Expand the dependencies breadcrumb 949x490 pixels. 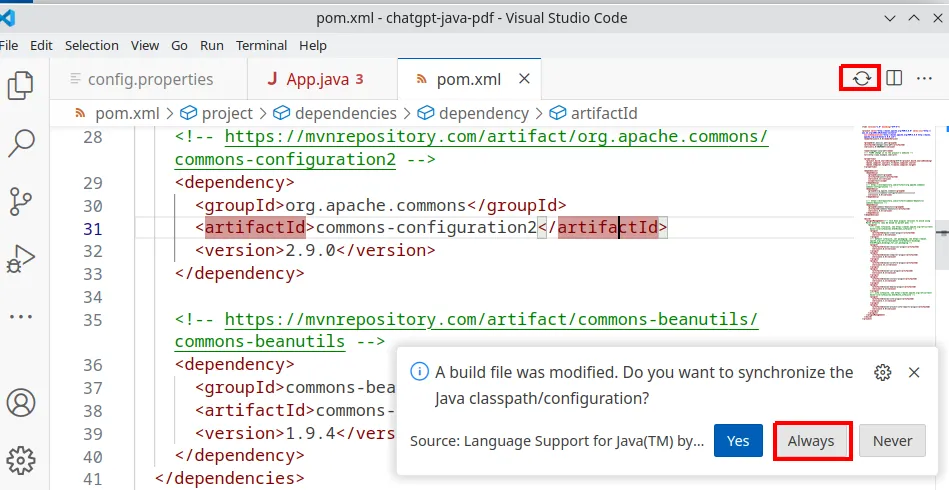coord(335,113)
